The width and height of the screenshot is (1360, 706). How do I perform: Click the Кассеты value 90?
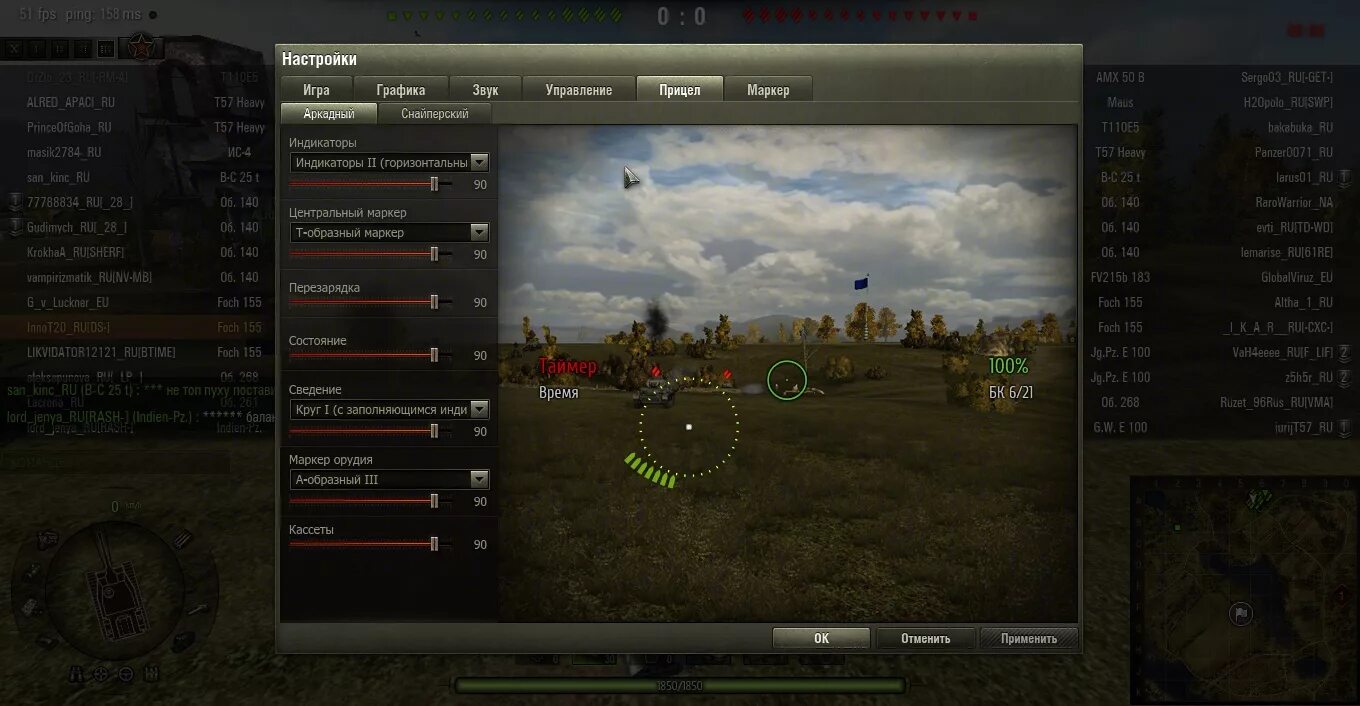(x=480, y=545)
